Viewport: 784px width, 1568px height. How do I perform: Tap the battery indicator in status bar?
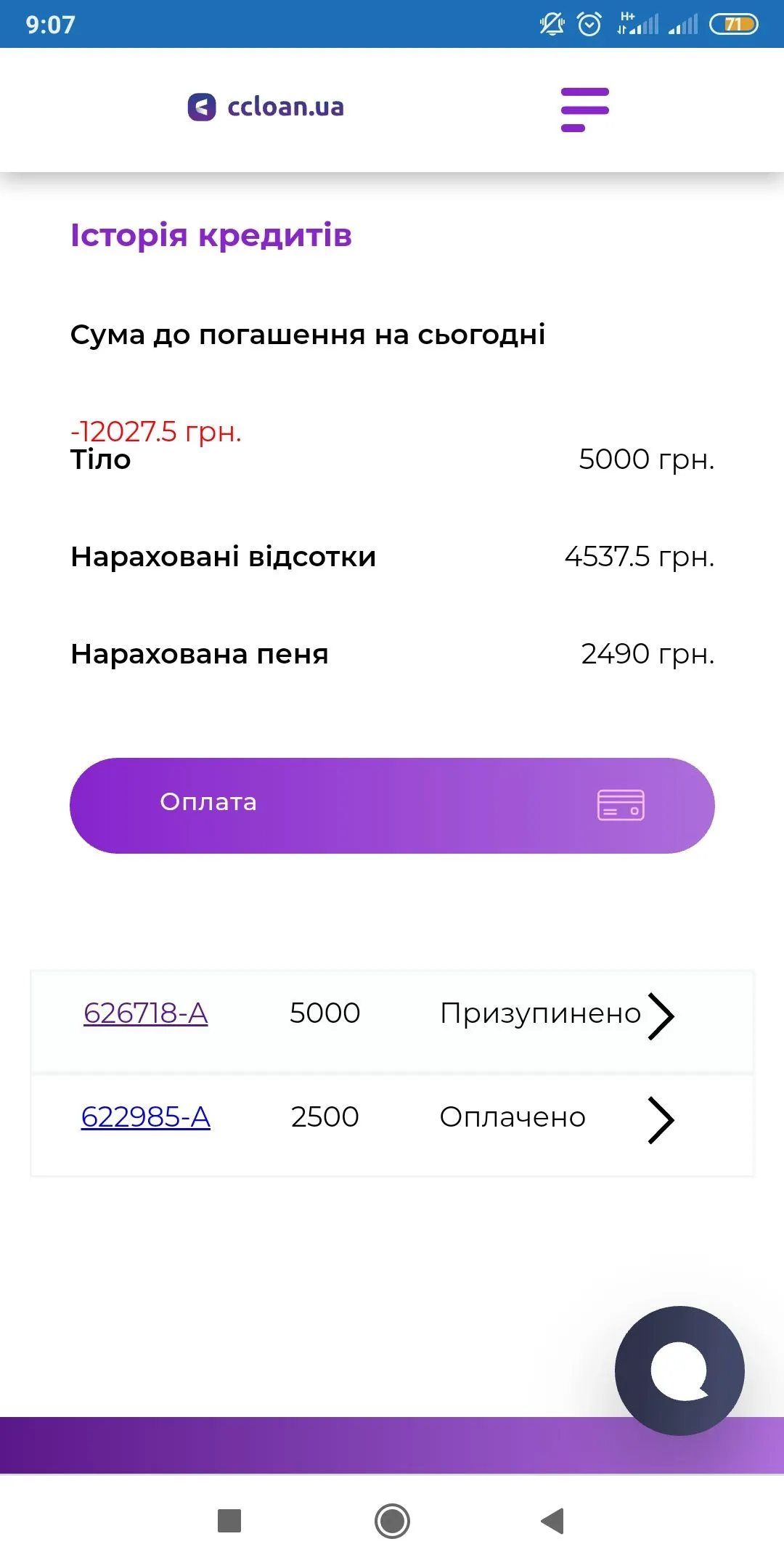(733, 24)
